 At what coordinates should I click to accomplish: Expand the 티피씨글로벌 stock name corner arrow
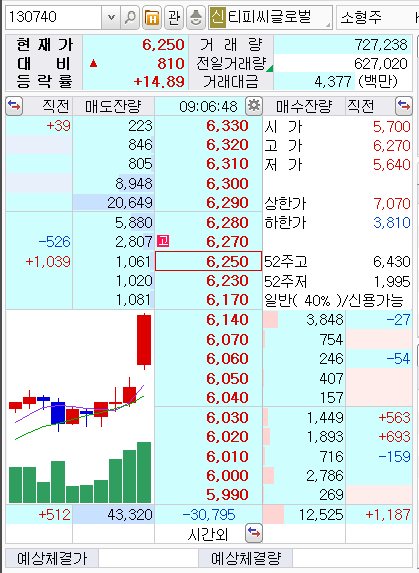[x=328, y=25]
